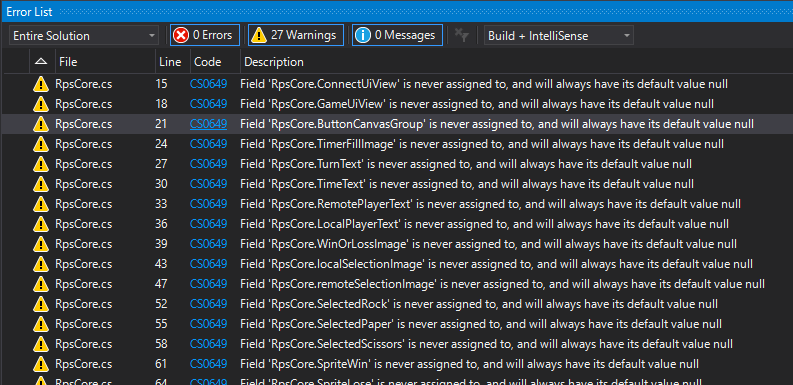The height and width of the screenshot is (385, 793).
Task: Click warning icon on line 18 row
Action: click(x=41, y=104)
